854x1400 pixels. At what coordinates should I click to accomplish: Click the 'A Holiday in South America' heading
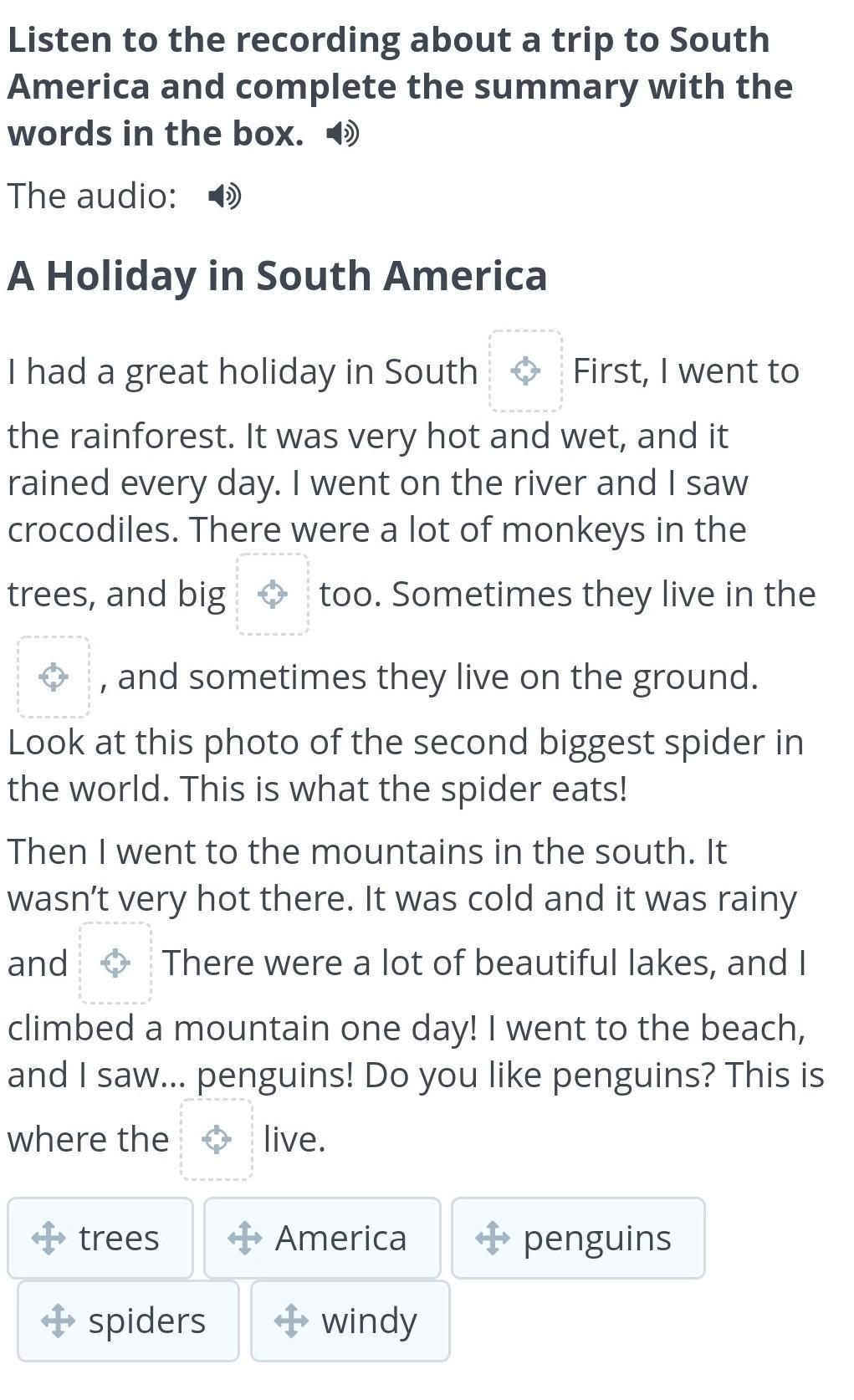pyautogui.click(x=277, y=275)
